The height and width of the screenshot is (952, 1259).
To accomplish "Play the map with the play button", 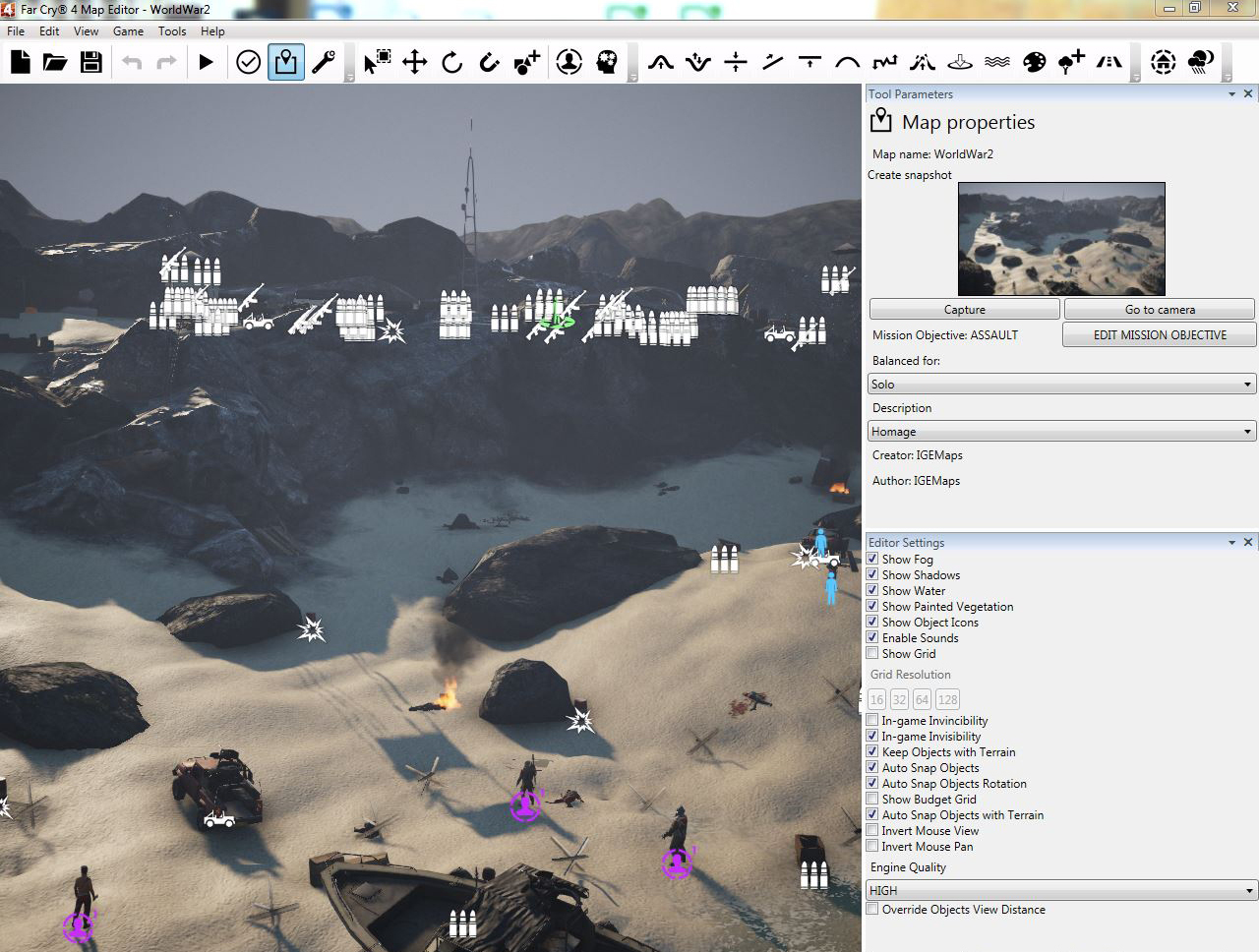I will pos(206,62).
